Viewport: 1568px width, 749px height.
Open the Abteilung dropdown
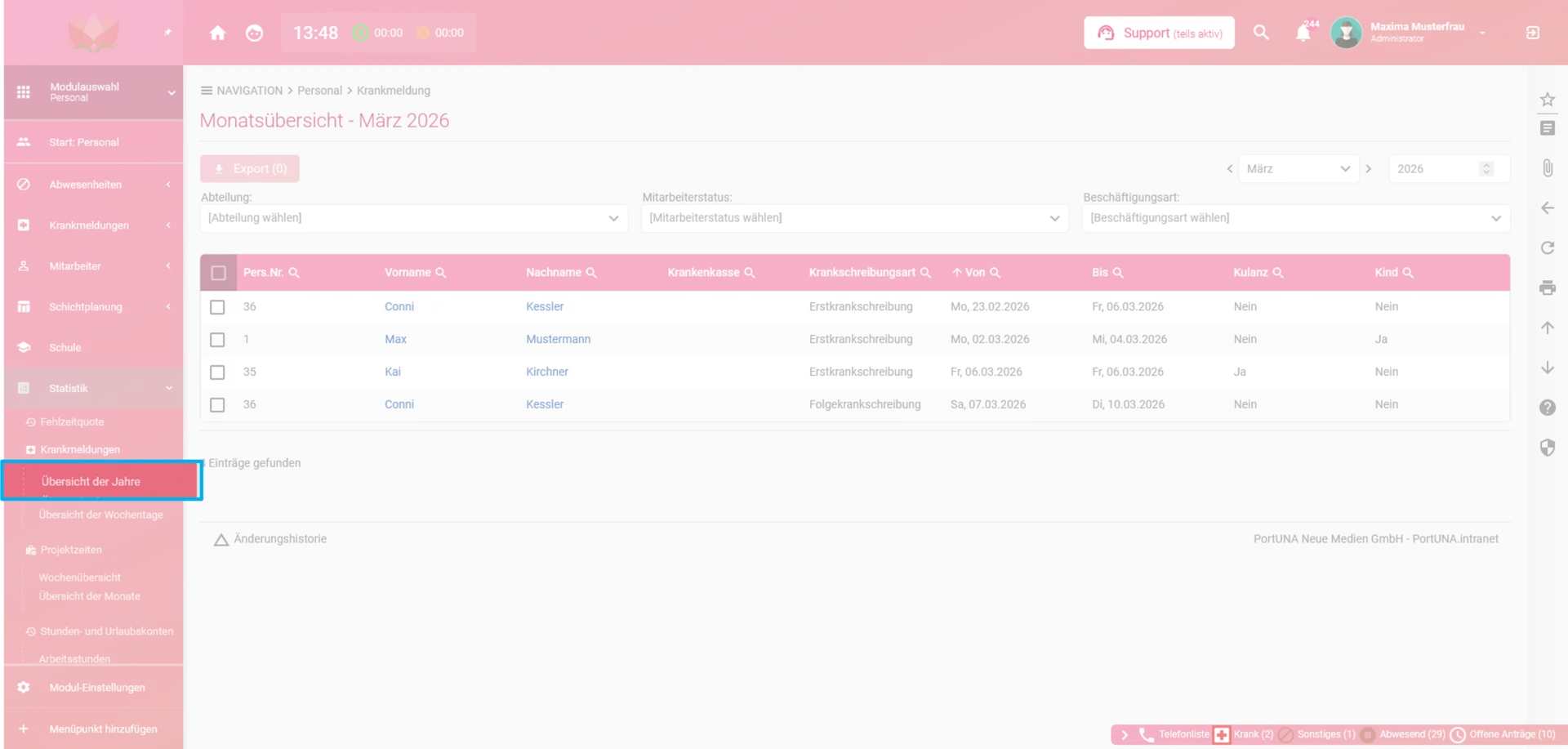[414, 218]
